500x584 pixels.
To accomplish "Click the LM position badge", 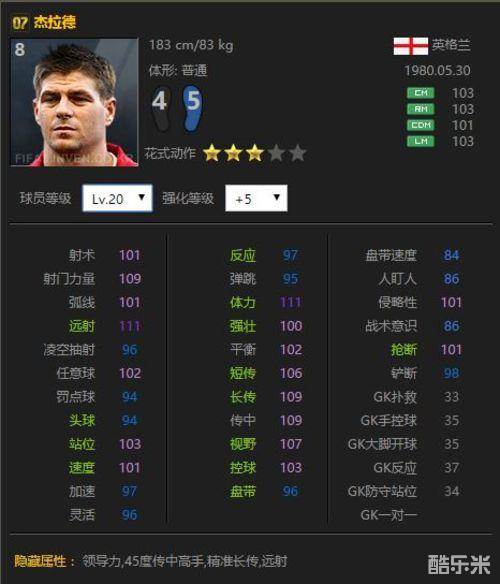I will 421,141.
